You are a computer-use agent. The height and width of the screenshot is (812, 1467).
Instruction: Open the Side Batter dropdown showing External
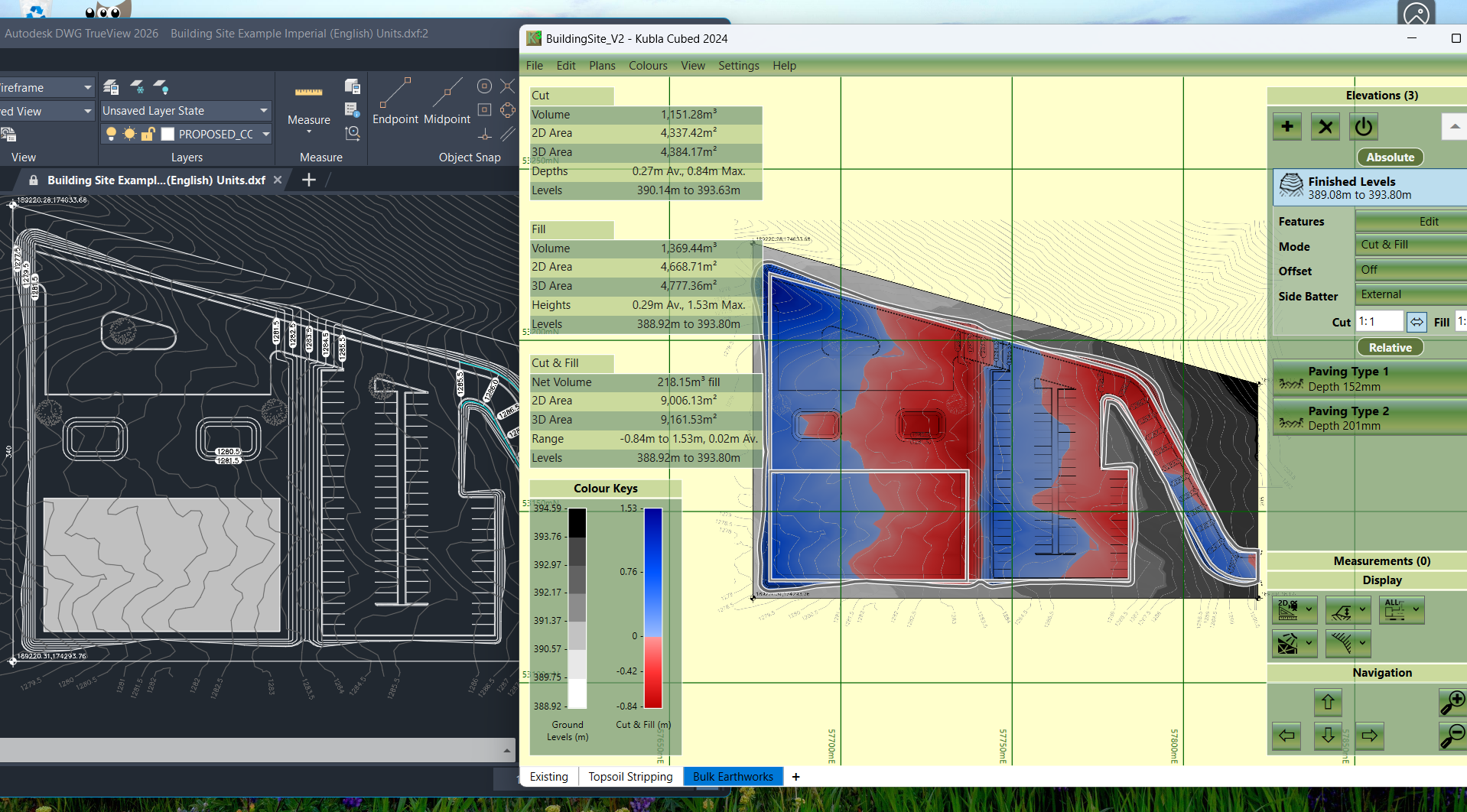[x=1411, y=294]
